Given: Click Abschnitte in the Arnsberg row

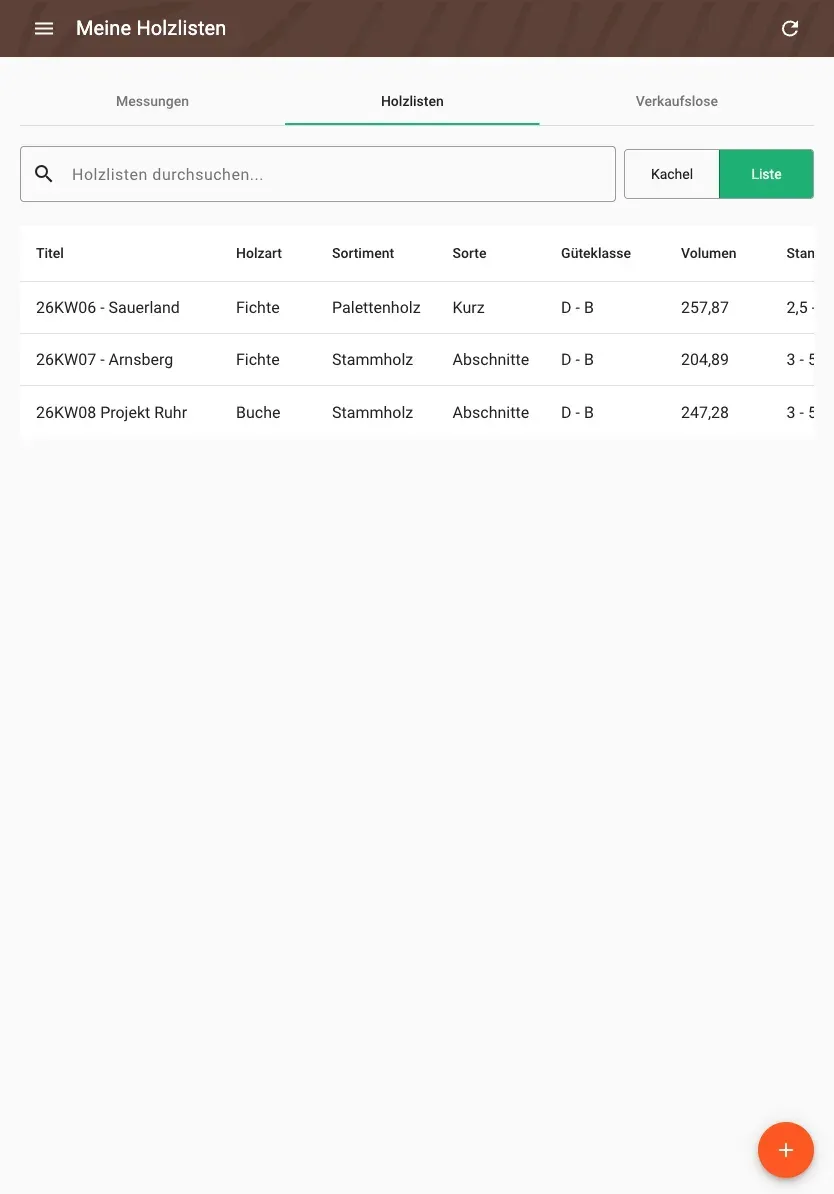Looking at the screenshot, I should pos(490,359).
